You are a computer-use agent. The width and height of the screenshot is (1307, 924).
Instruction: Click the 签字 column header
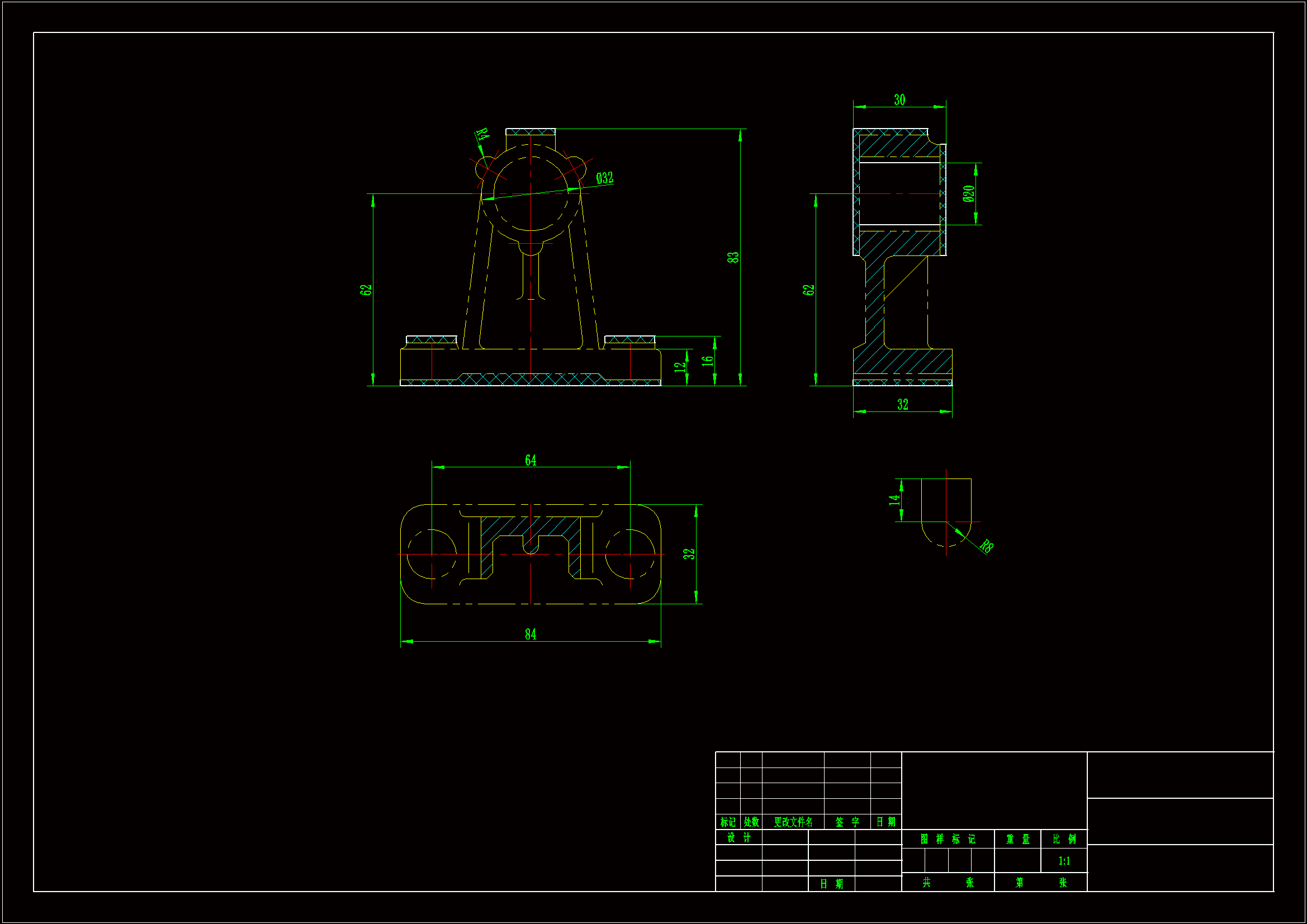[x=847, y=822]
